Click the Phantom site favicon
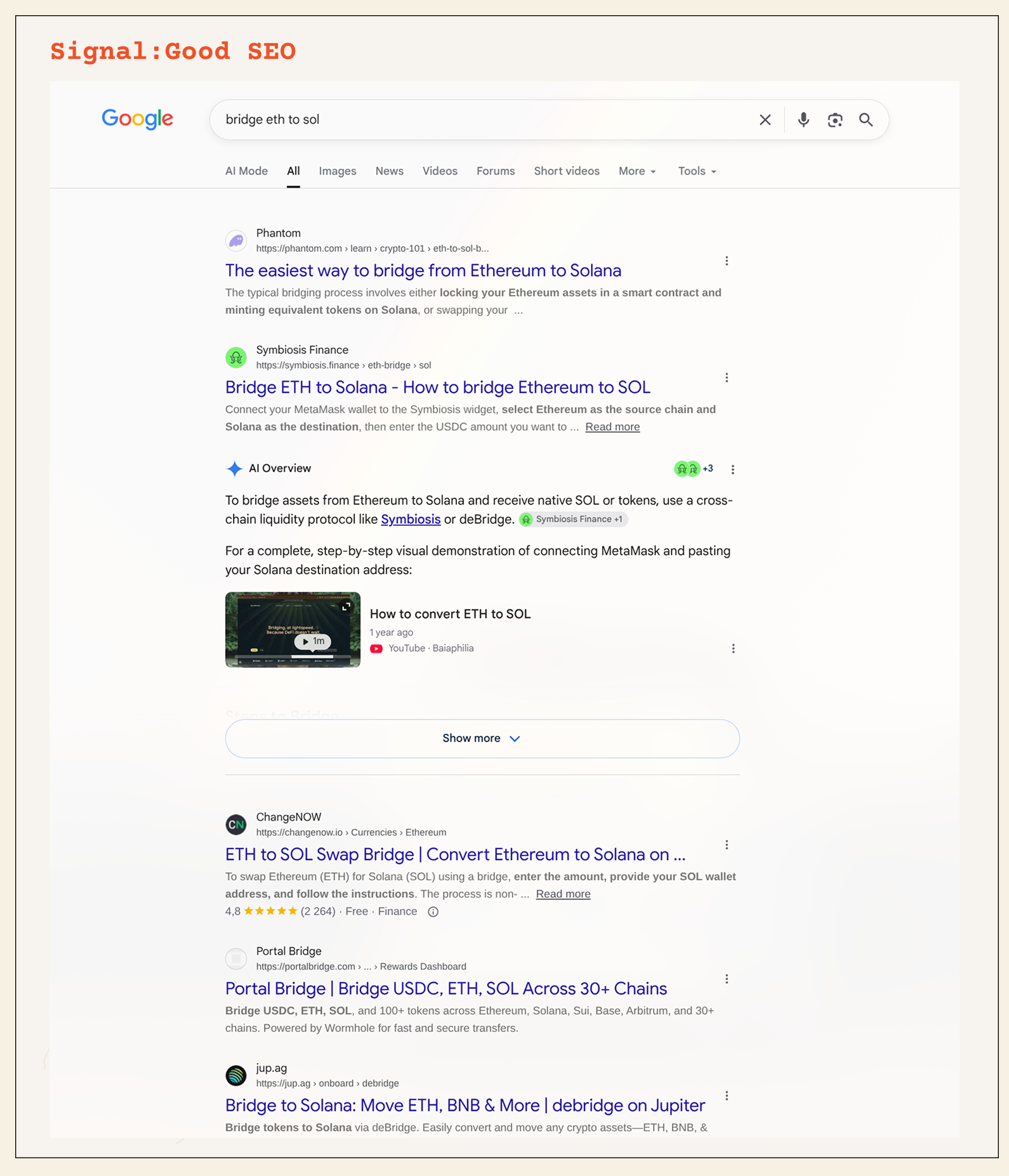Image resolution: width=1009 pixels, height=1176 pixels. coord(236,241)
